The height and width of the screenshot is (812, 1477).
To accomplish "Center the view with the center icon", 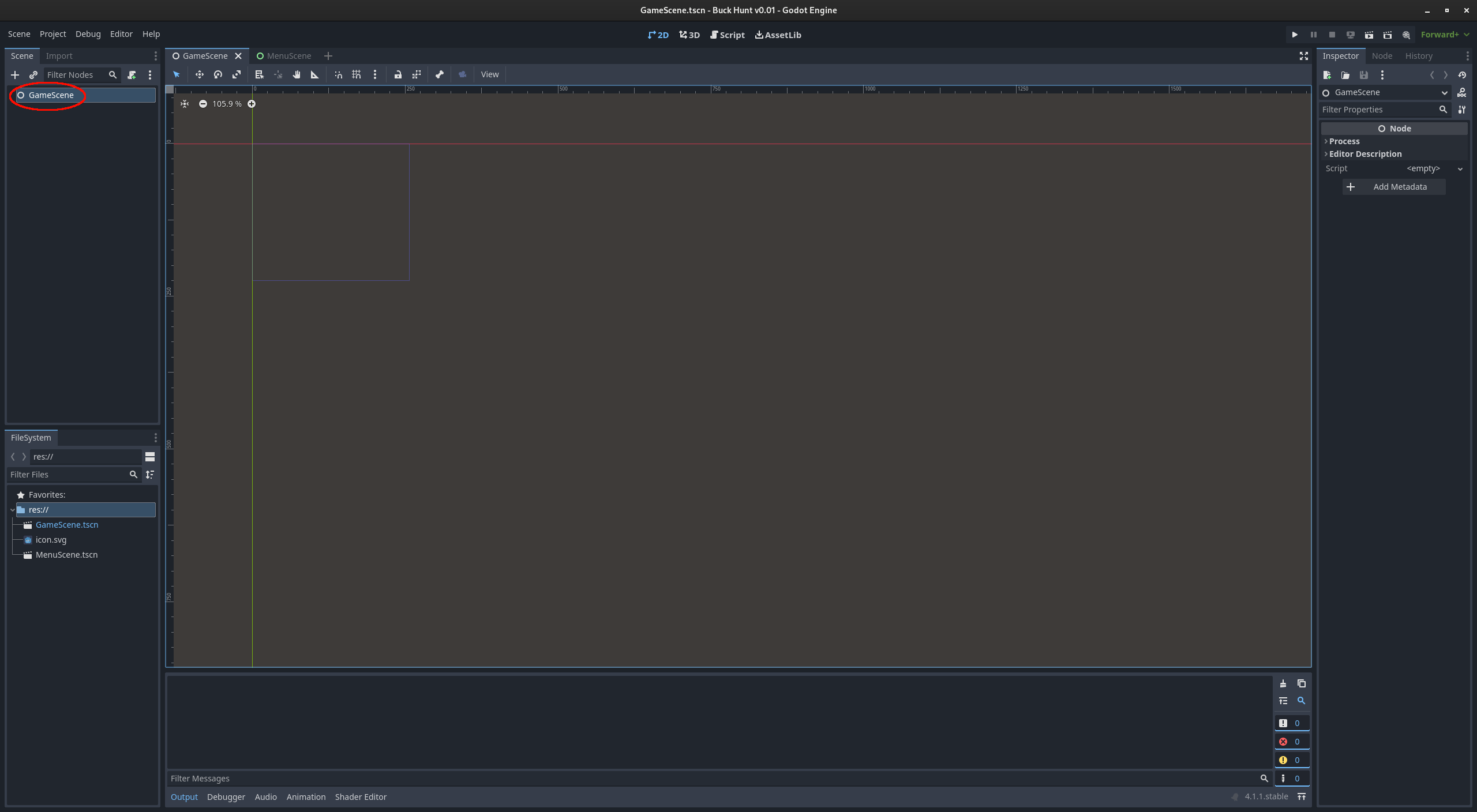I will [185, 104].
